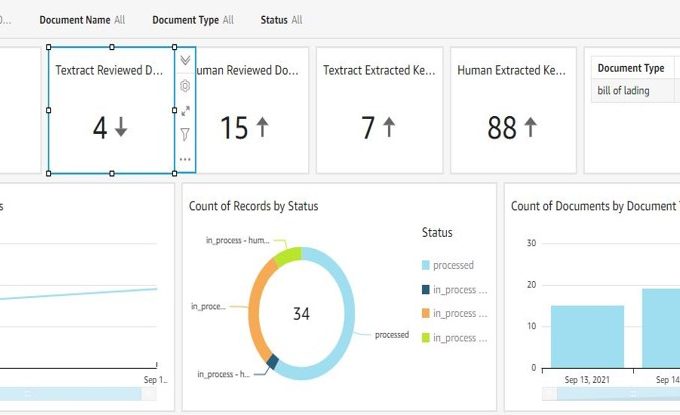Collapse the visual's on-visual menu chevron
This screenshot has height=415, width=680.
pyautogui.click(x=185, y=61)
